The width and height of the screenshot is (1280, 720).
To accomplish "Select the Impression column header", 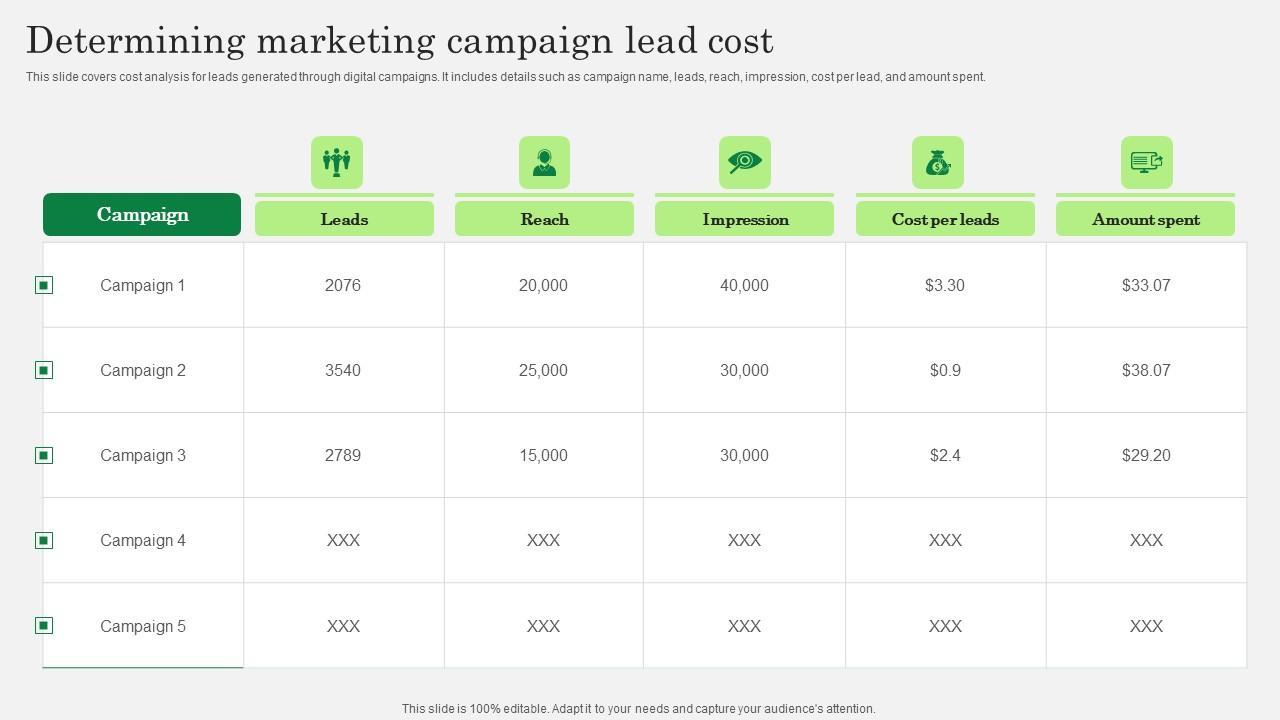I will click(x=745, y=219).
